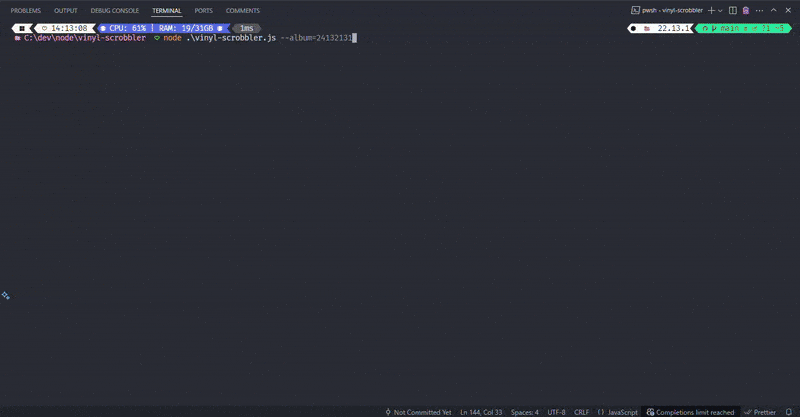Screen dimensions: 800x417
Task: Open the PORTS tab
Action: [204, 10]
